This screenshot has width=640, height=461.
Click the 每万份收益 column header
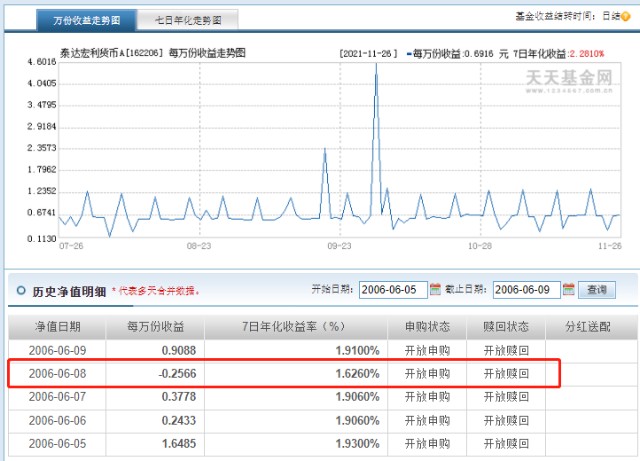pos(155,327)
